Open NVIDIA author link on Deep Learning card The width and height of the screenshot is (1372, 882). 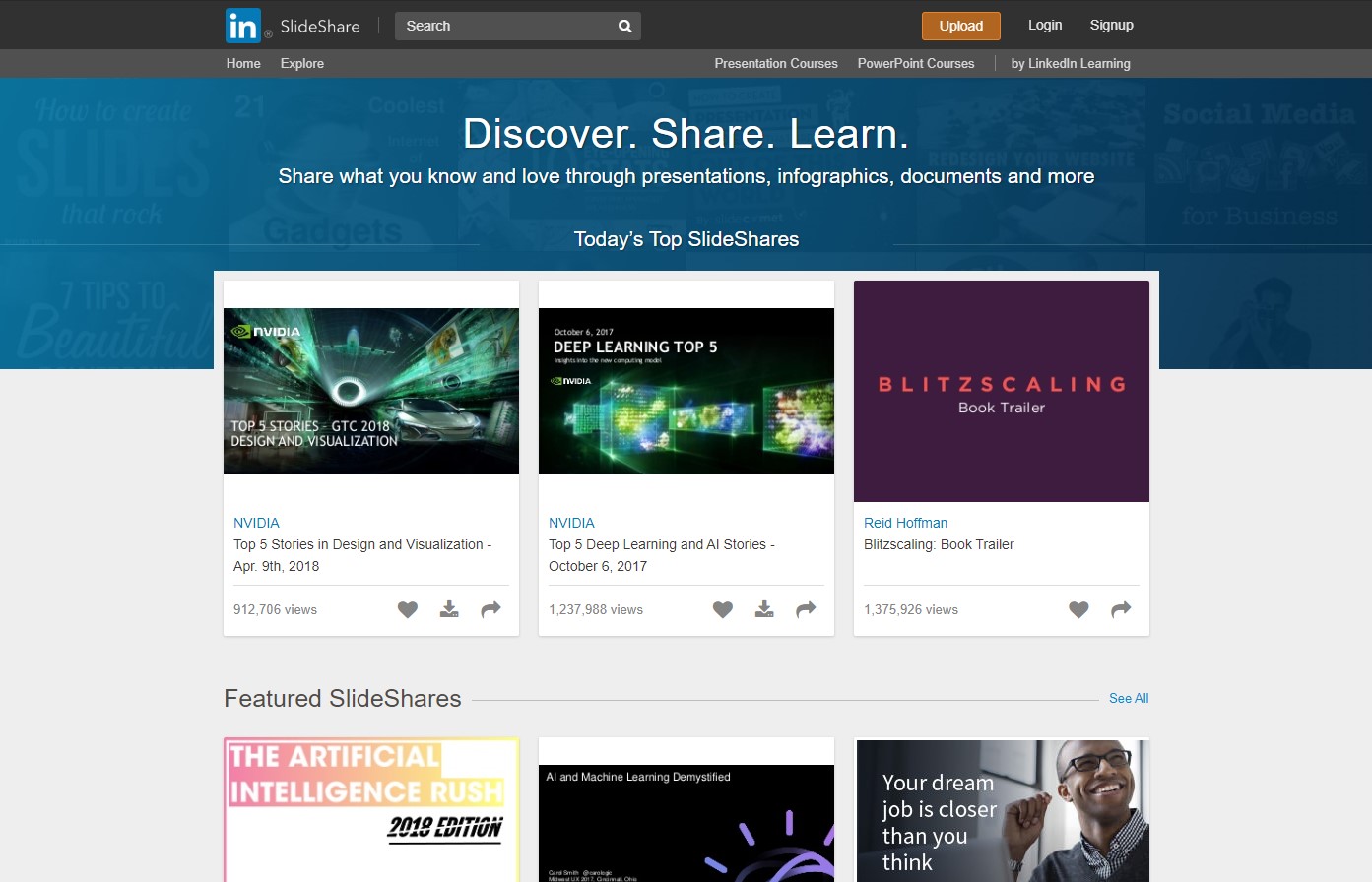pyautogui.click(x=571, y=523)
